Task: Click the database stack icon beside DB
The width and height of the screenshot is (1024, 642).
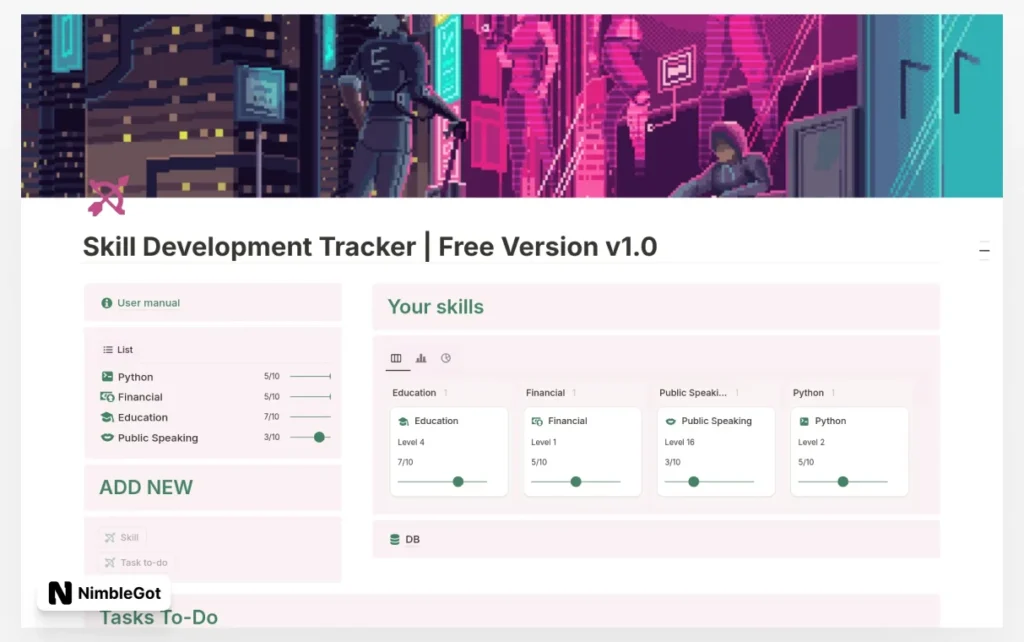Action: click(x=394, y=539)
